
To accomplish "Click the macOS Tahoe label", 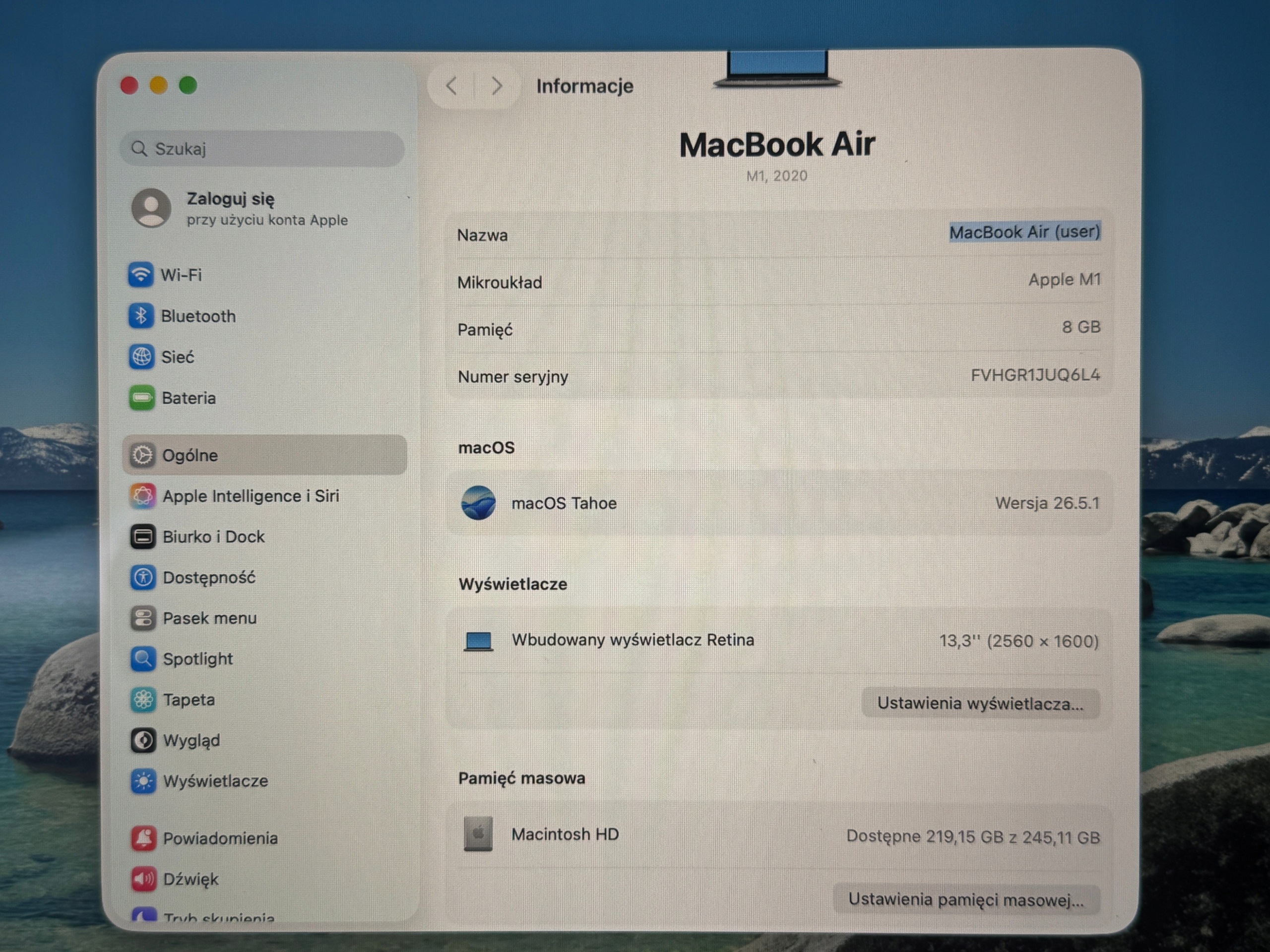I will pos(565,503).
